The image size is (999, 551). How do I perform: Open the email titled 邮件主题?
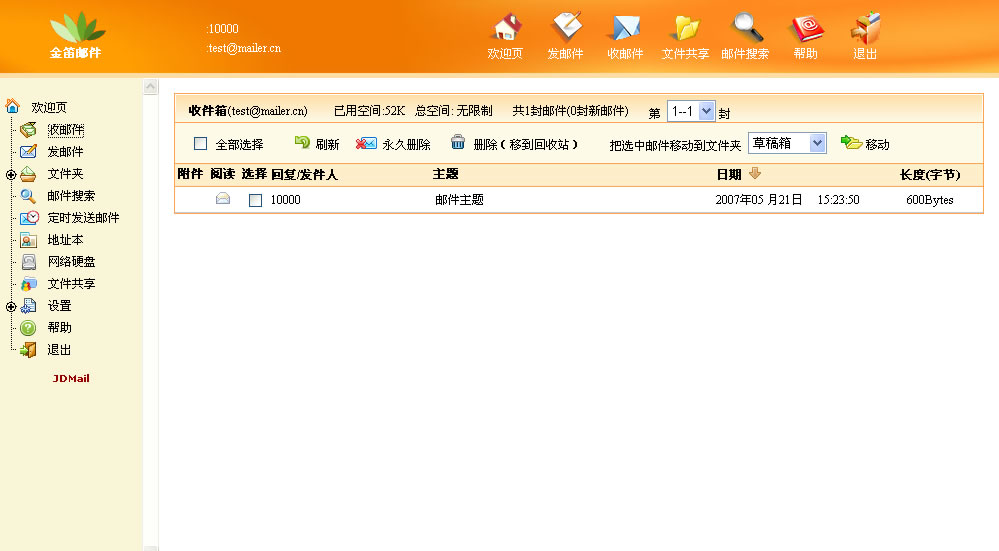pyautogui.click(x=459, y=200)
